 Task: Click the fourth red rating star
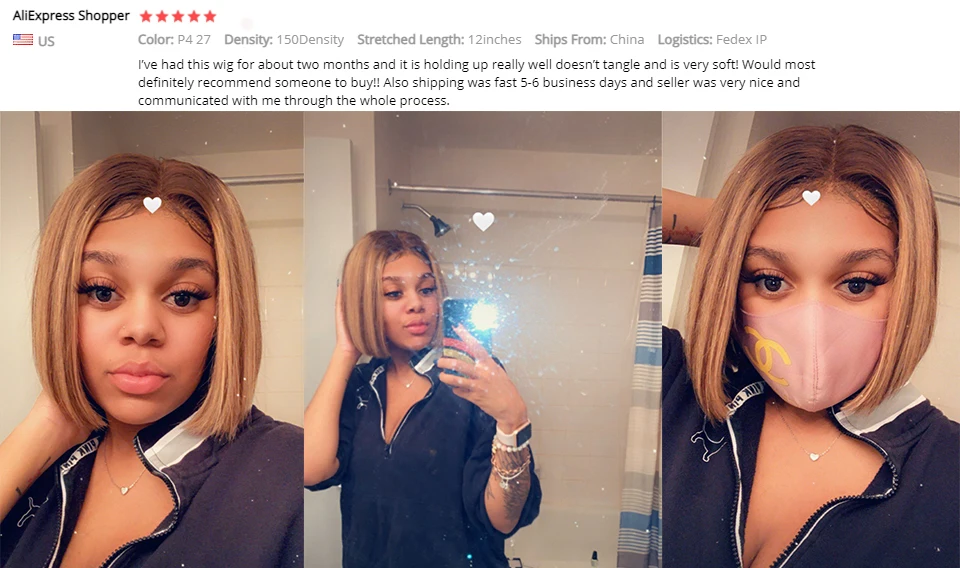193,16
